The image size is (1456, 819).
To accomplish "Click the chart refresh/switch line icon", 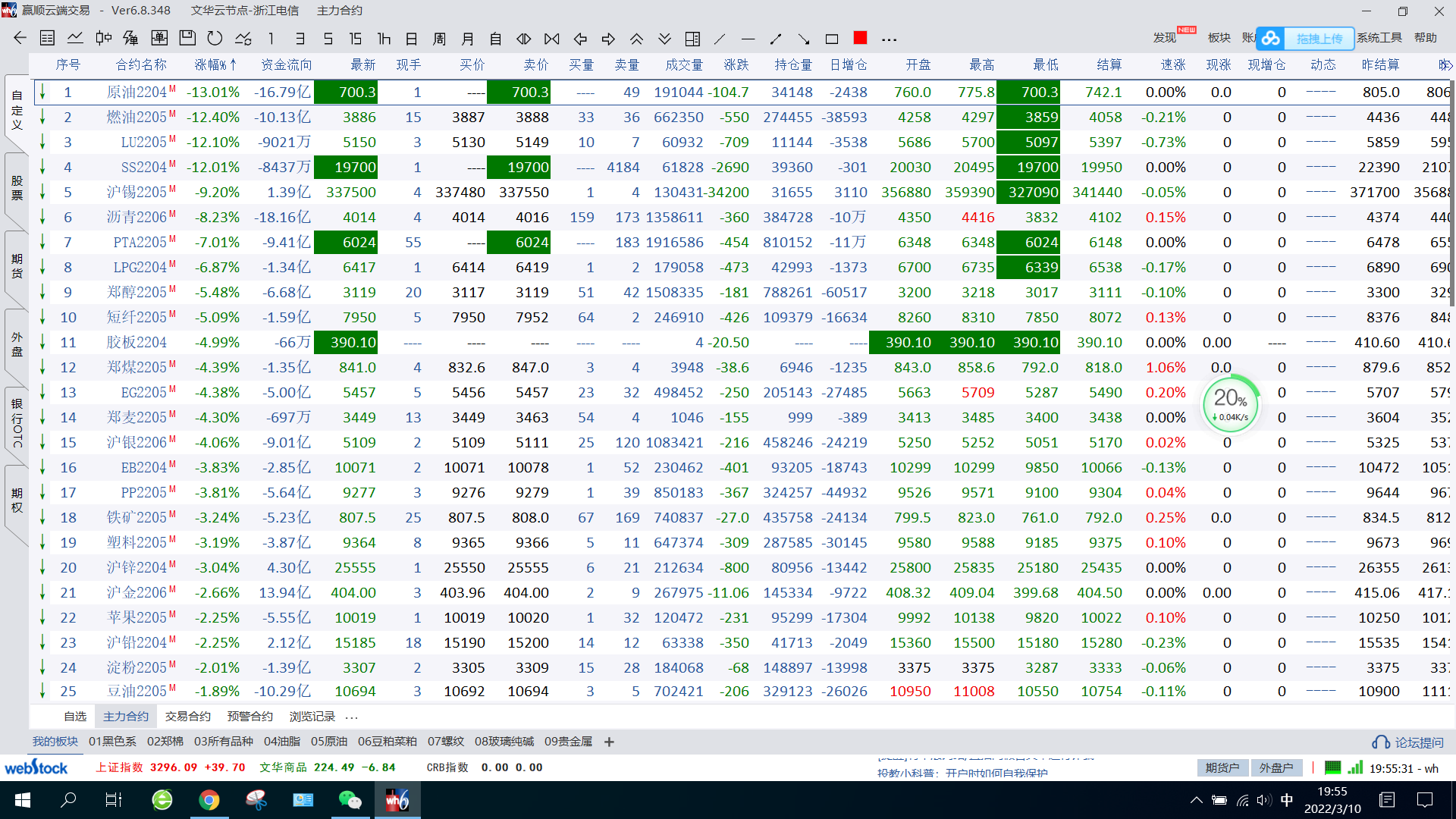I will (x=243, y=38).
